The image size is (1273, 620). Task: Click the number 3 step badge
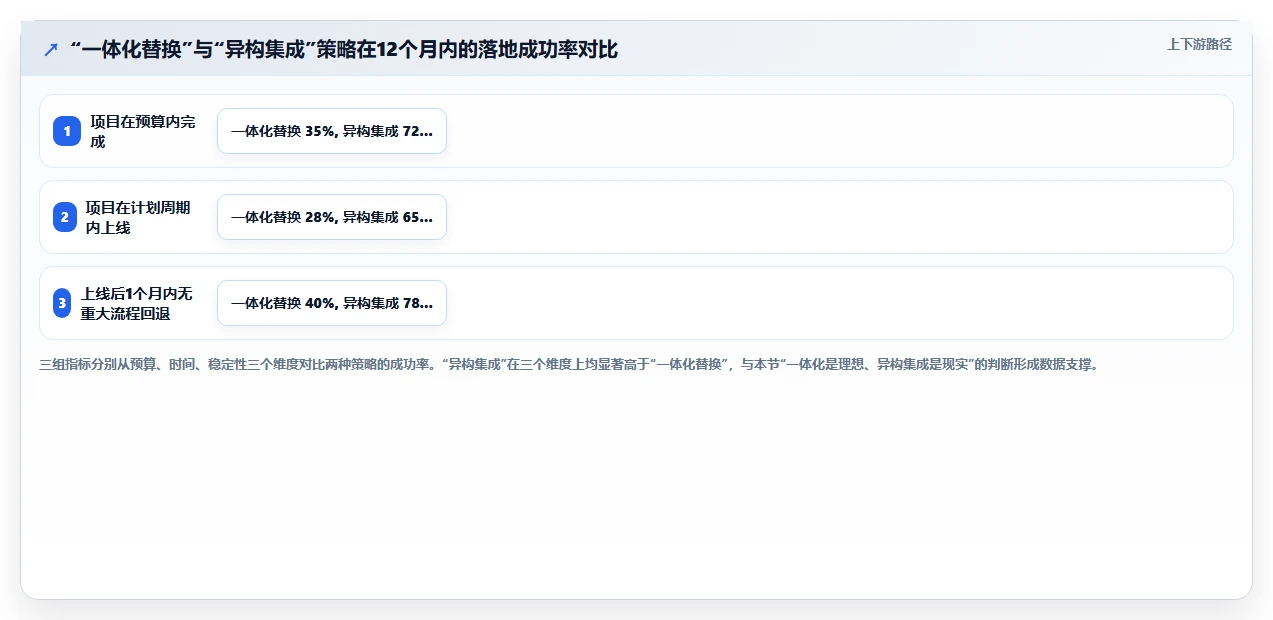click(62, 303)
